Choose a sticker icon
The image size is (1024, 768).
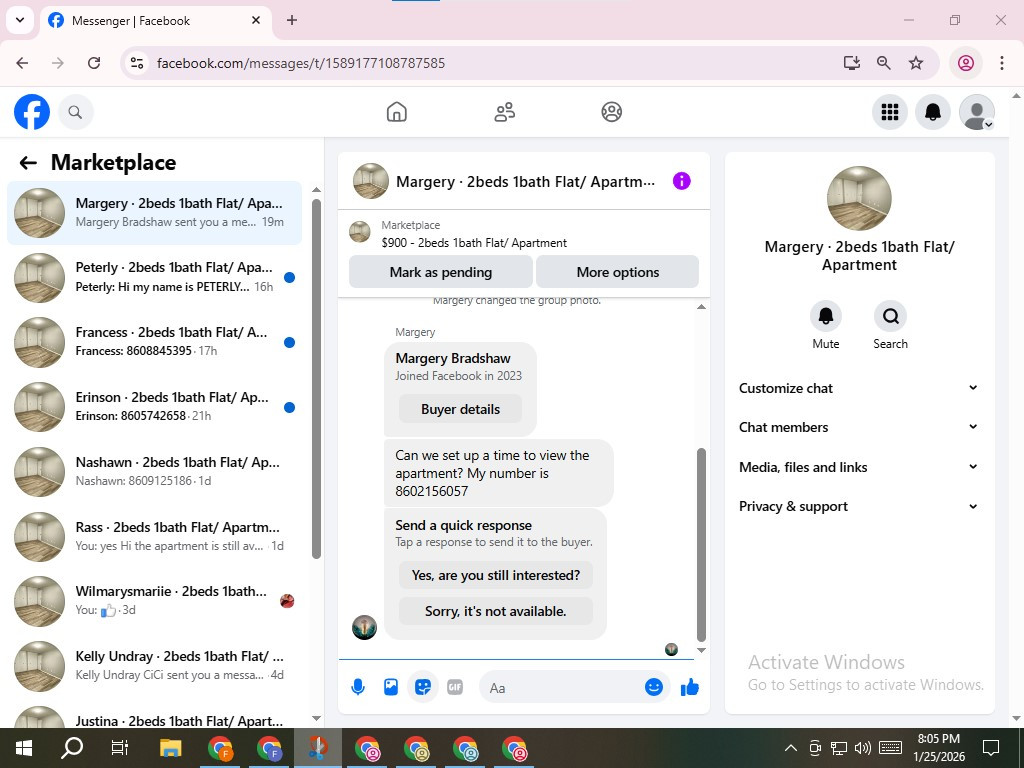click(423, 687)
